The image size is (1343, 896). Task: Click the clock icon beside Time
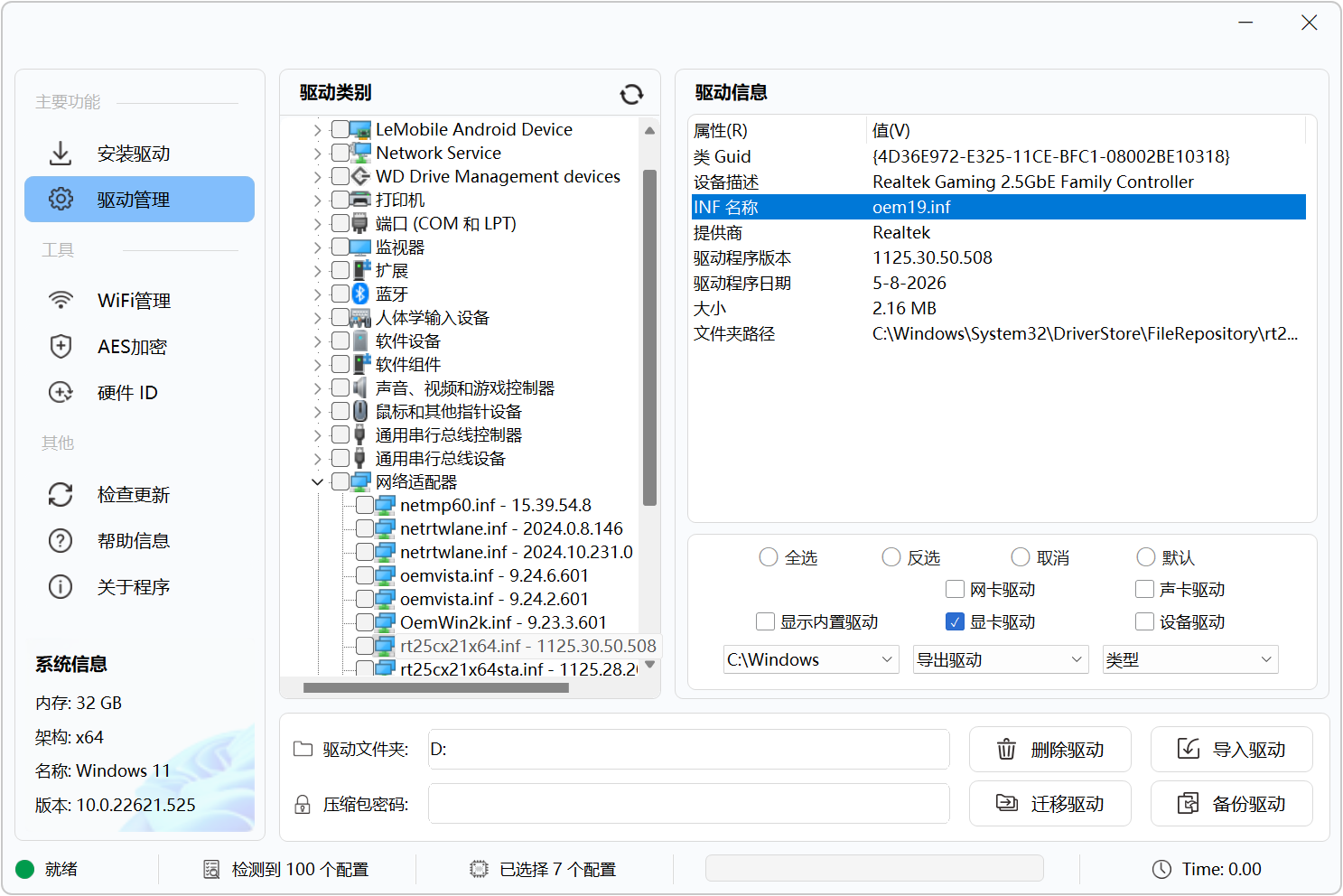click(x=1161, y=869)
